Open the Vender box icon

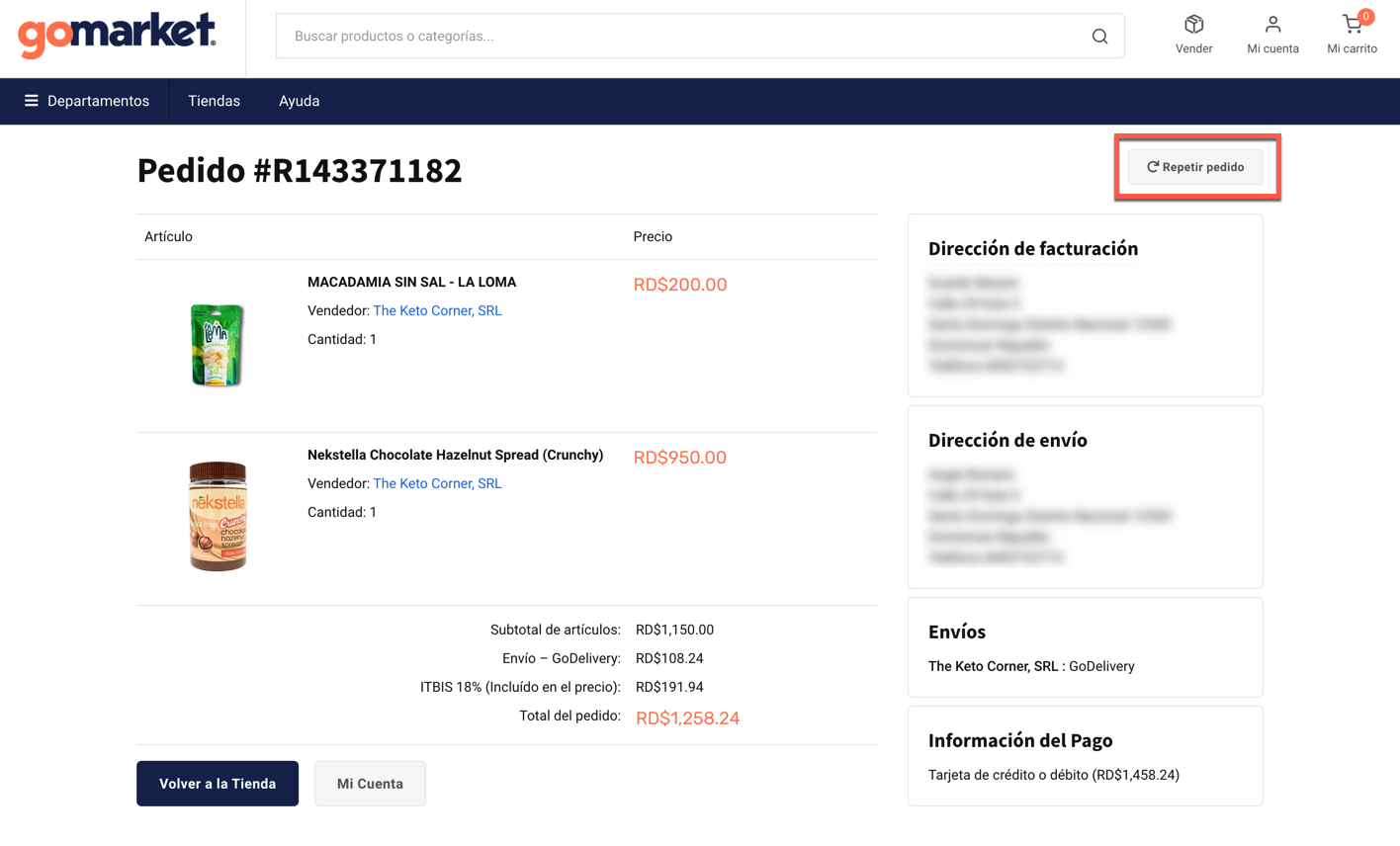coord(1193,25)
